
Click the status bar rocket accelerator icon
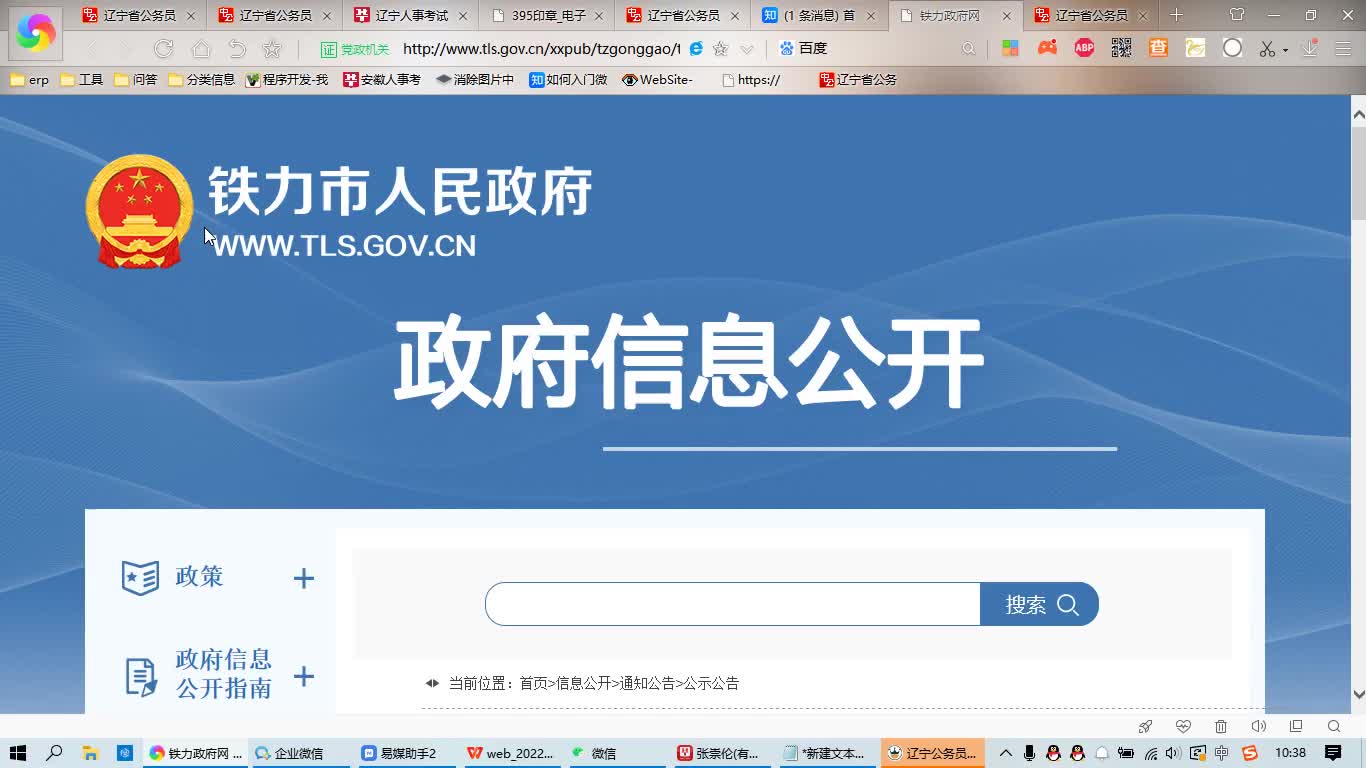(1146, 726)
